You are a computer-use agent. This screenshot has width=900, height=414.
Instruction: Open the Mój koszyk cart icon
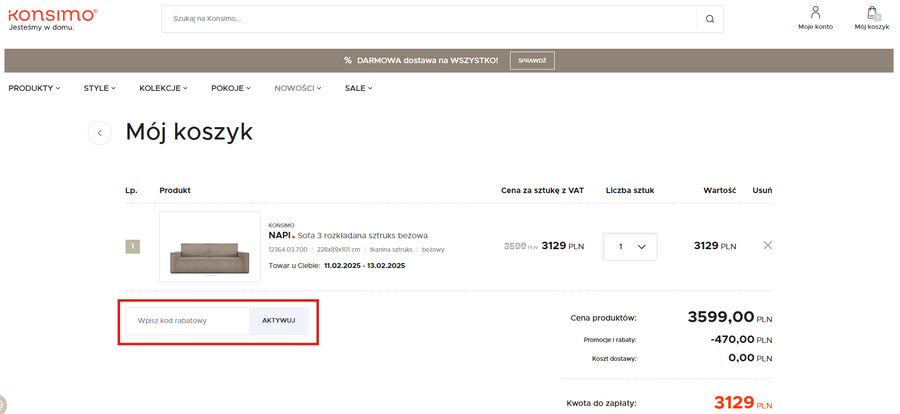871,17
